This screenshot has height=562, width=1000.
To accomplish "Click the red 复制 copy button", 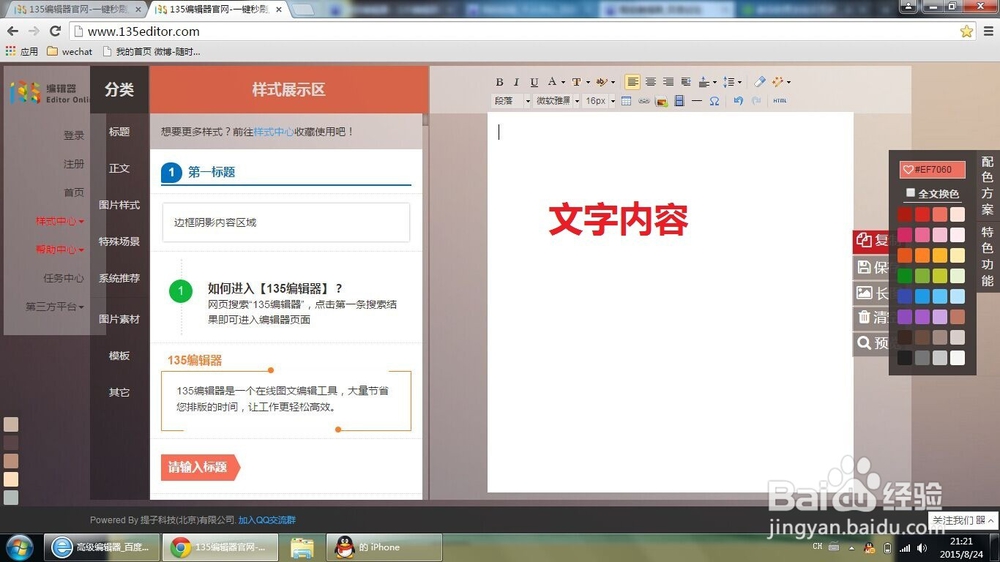I will point(872,240).
